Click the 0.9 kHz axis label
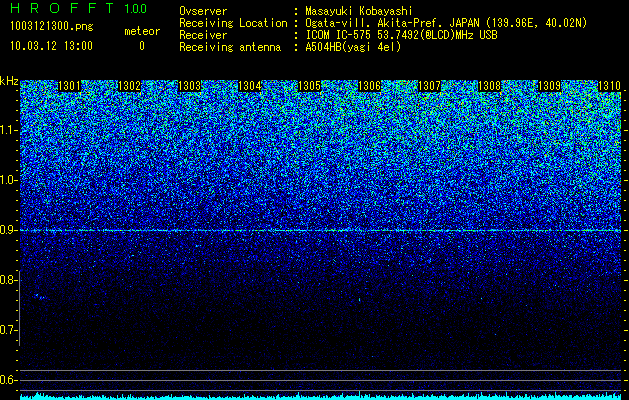The width and height of the screenshot is (629, 400). [x=9, y=230]
